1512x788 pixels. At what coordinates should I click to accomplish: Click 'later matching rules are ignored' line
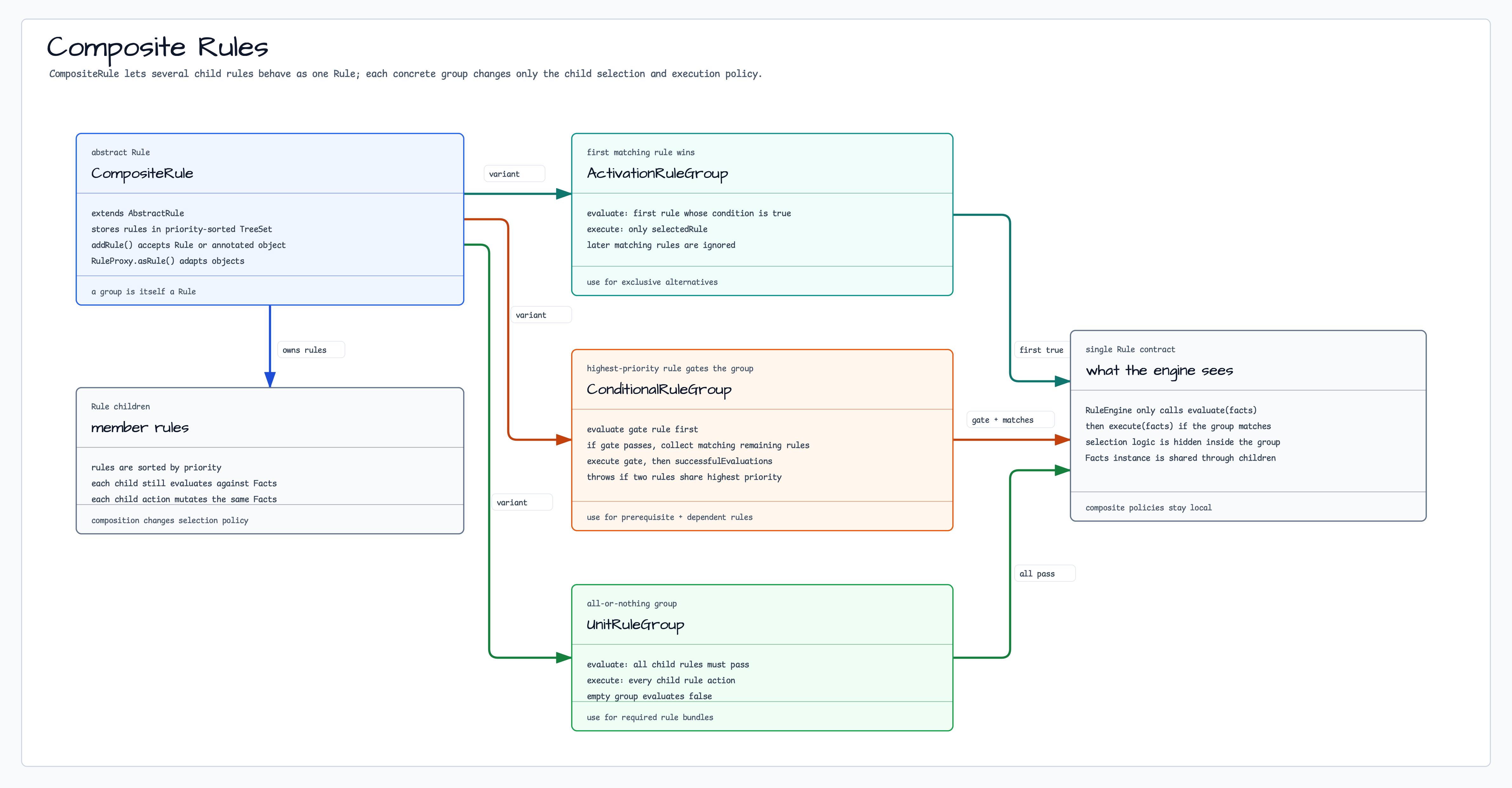tap(661, 245)
